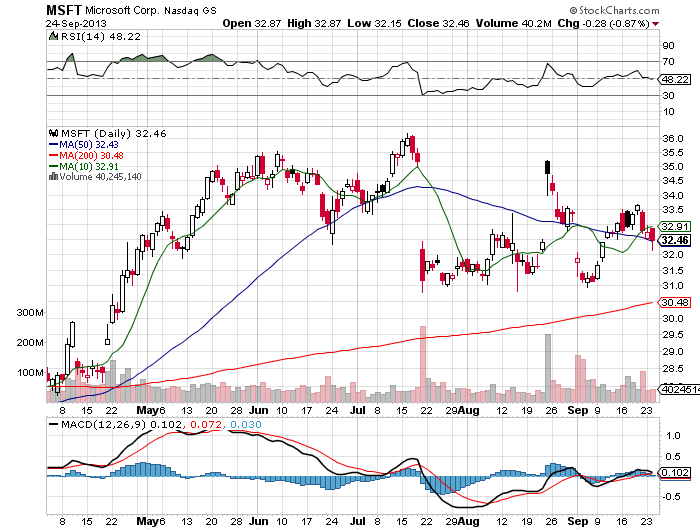Click the green MA(10) line swatch
Image resolution: width=700 pixels, height=530 pixels.
pos(53,167)
